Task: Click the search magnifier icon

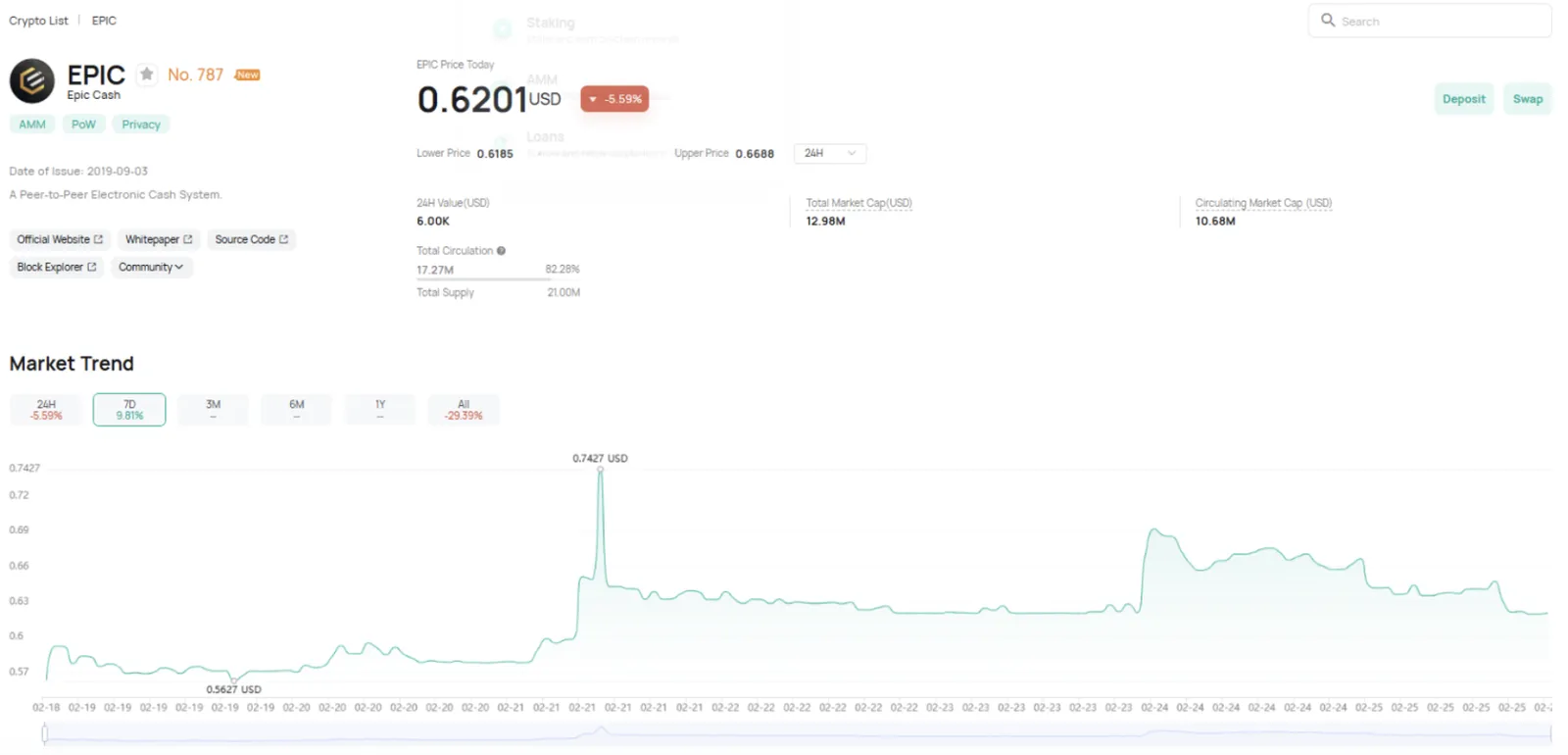Action: pos(1328,20)
